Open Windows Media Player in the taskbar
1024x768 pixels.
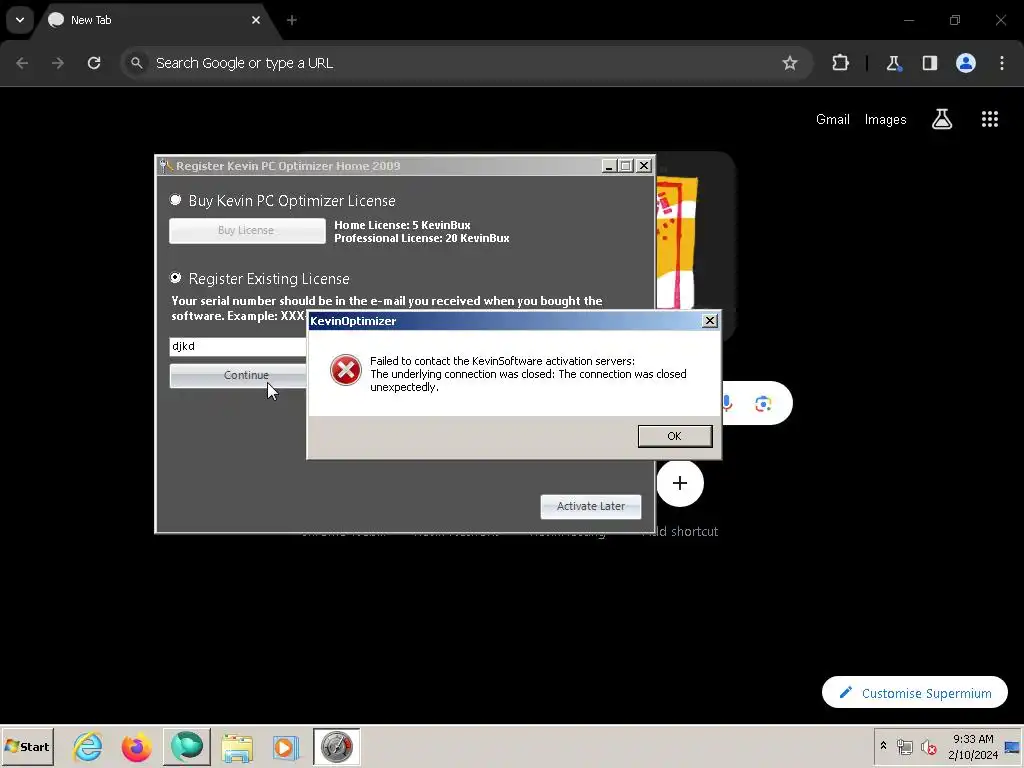[285, 748]
